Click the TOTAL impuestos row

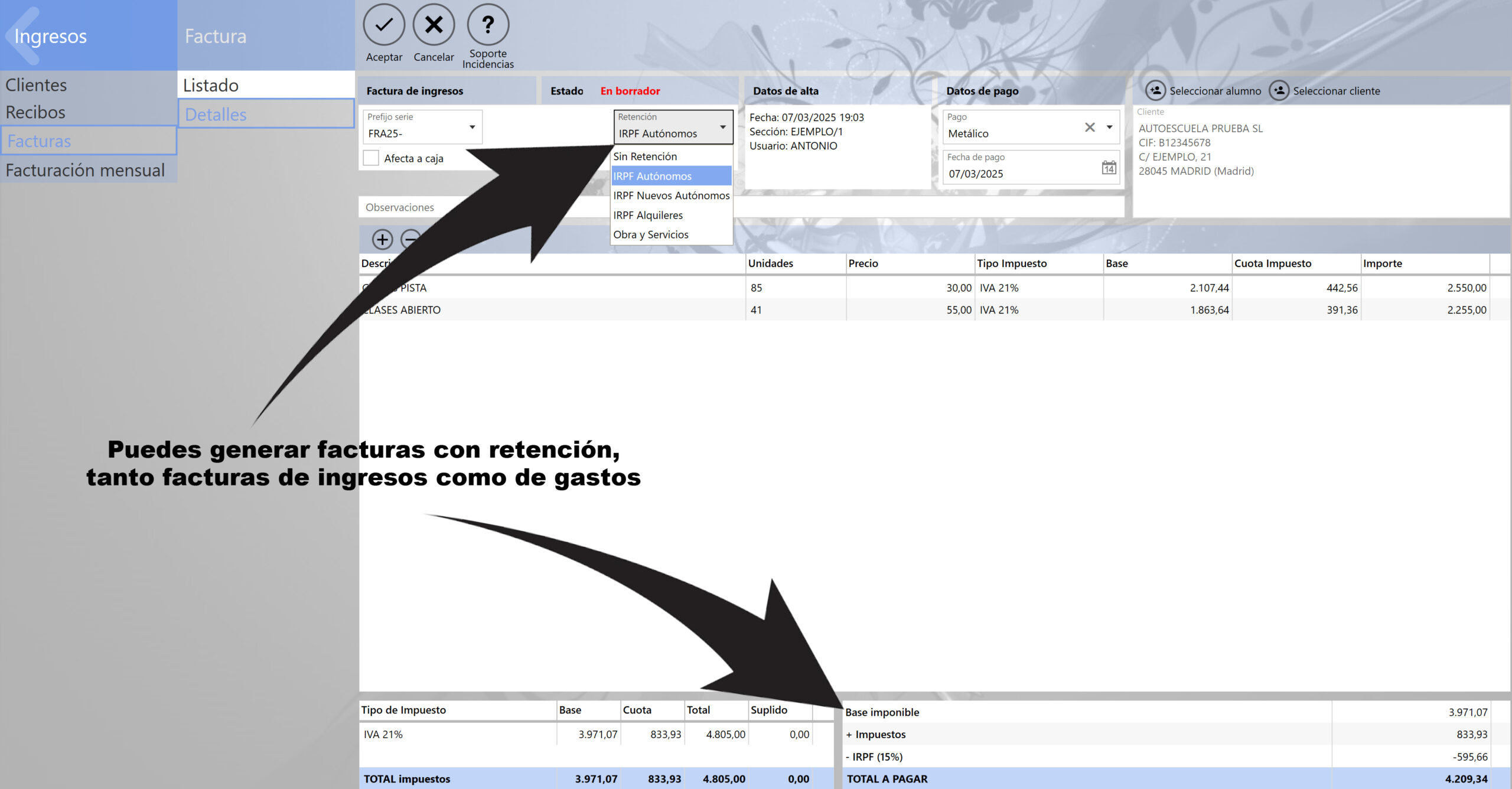(x=597, y=779)
